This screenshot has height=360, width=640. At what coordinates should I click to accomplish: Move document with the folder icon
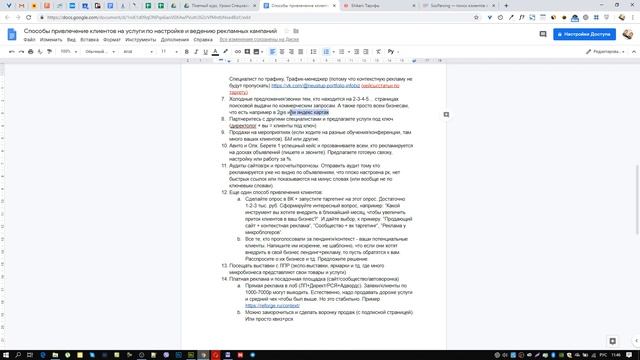coord(296,31)
